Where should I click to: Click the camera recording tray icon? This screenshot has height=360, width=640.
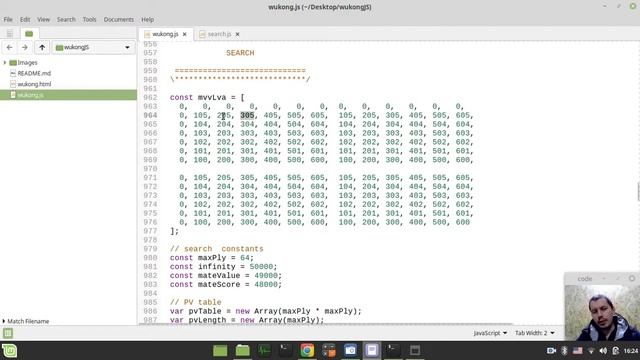coord(551,351)
